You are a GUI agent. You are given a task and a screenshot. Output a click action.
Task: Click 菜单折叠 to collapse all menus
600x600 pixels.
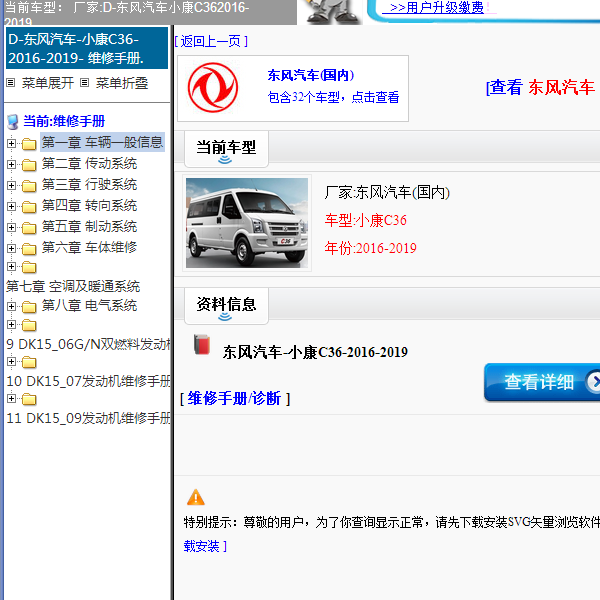(122, 83)
